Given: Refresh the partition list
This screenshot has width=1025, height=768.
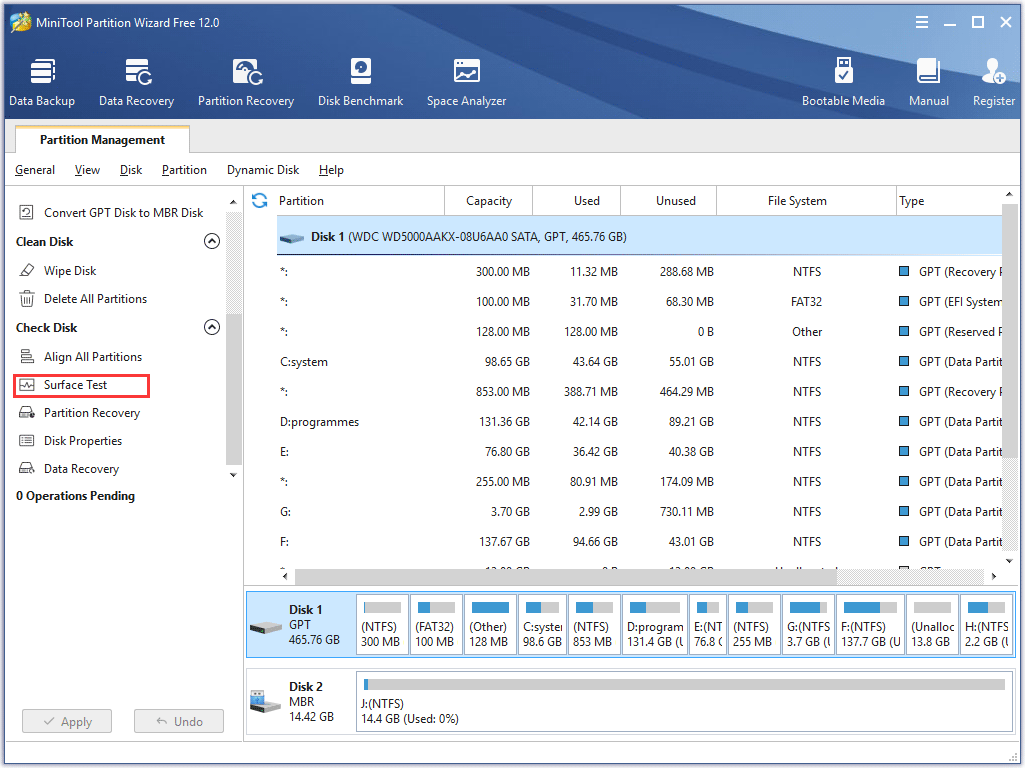Looking at the screenshot, I should [260, 201].
